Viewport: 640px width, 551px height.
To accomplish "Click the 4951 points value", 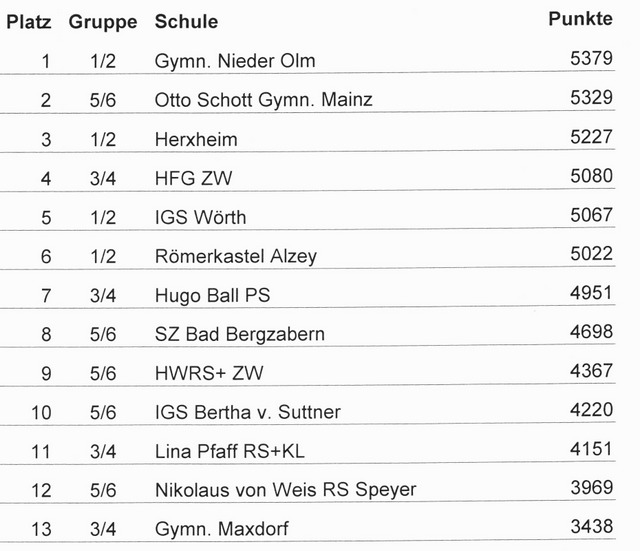I will coord(591,292).
